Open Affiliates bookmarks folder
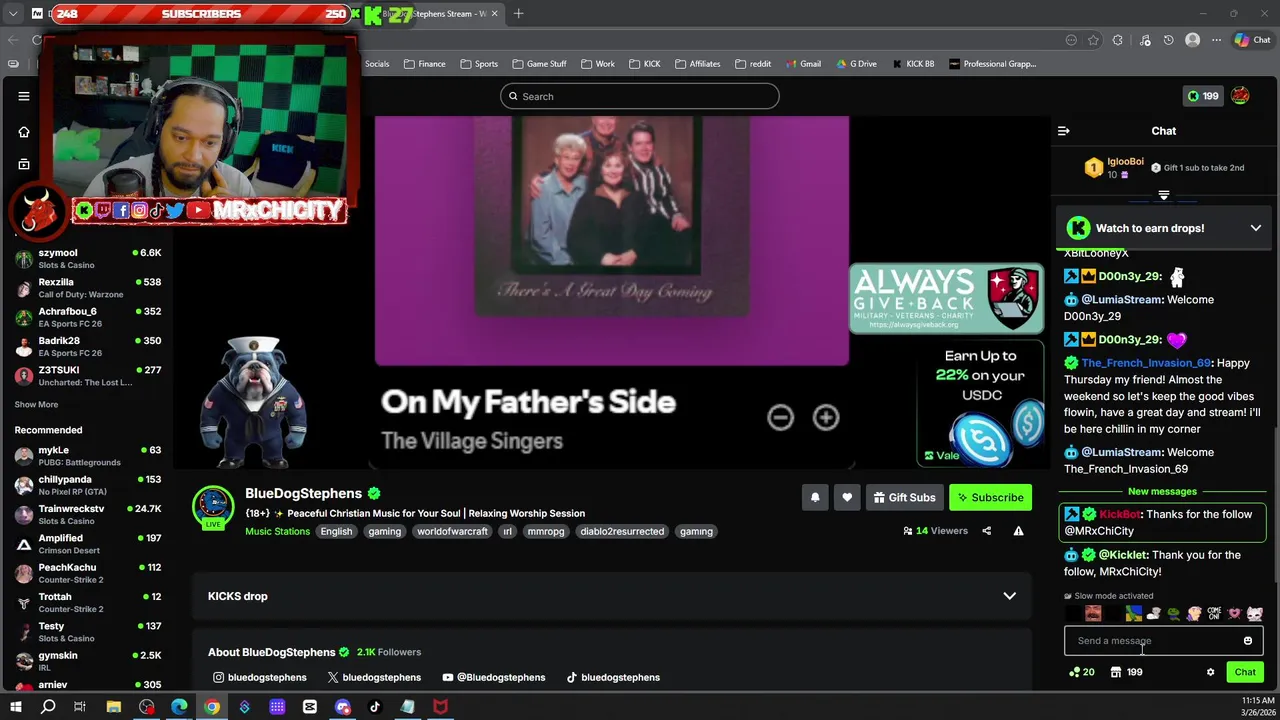Screen dimensions: 1280x720 (x=697, y=64)
